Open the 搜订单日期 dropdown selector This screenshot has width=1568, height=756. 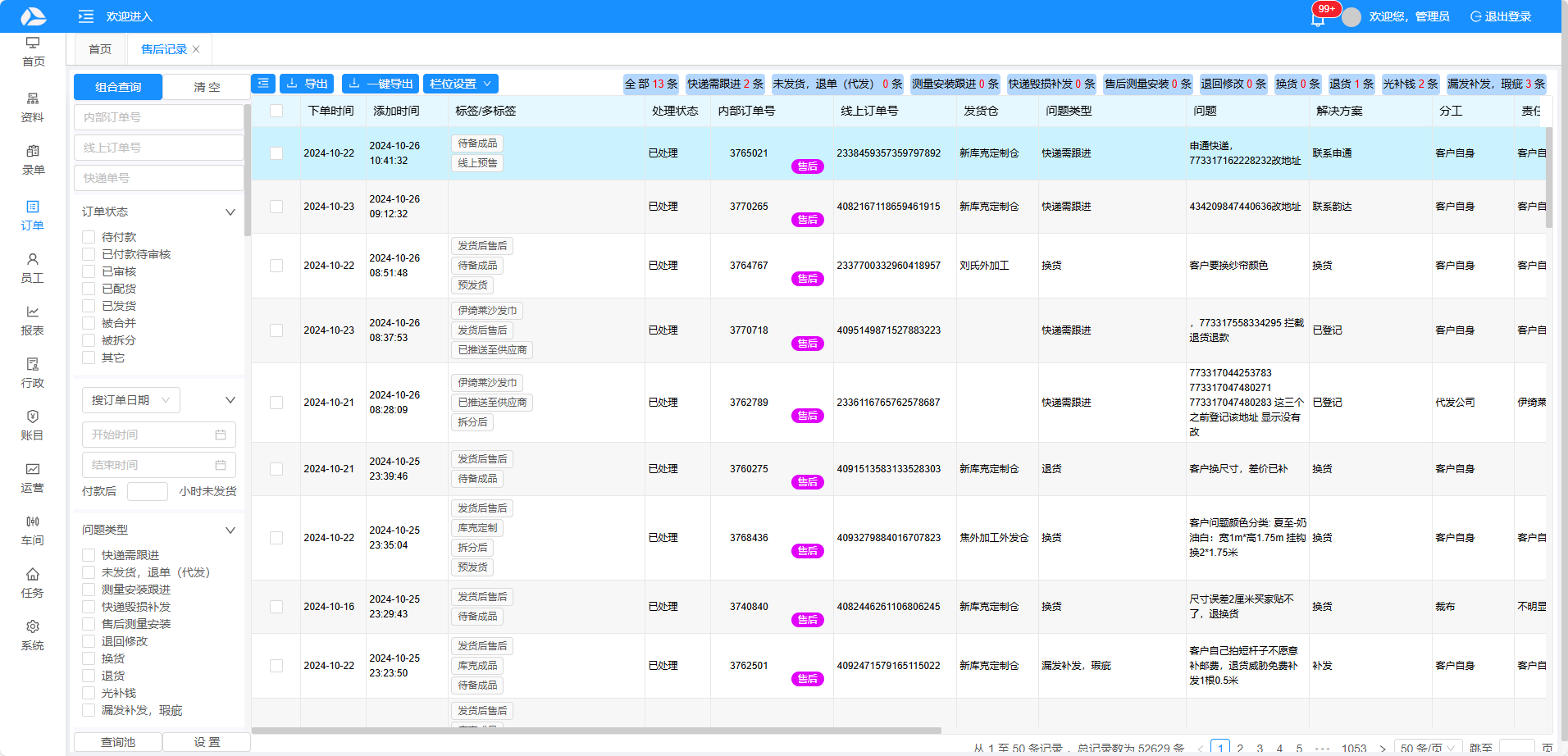(131, 400)
